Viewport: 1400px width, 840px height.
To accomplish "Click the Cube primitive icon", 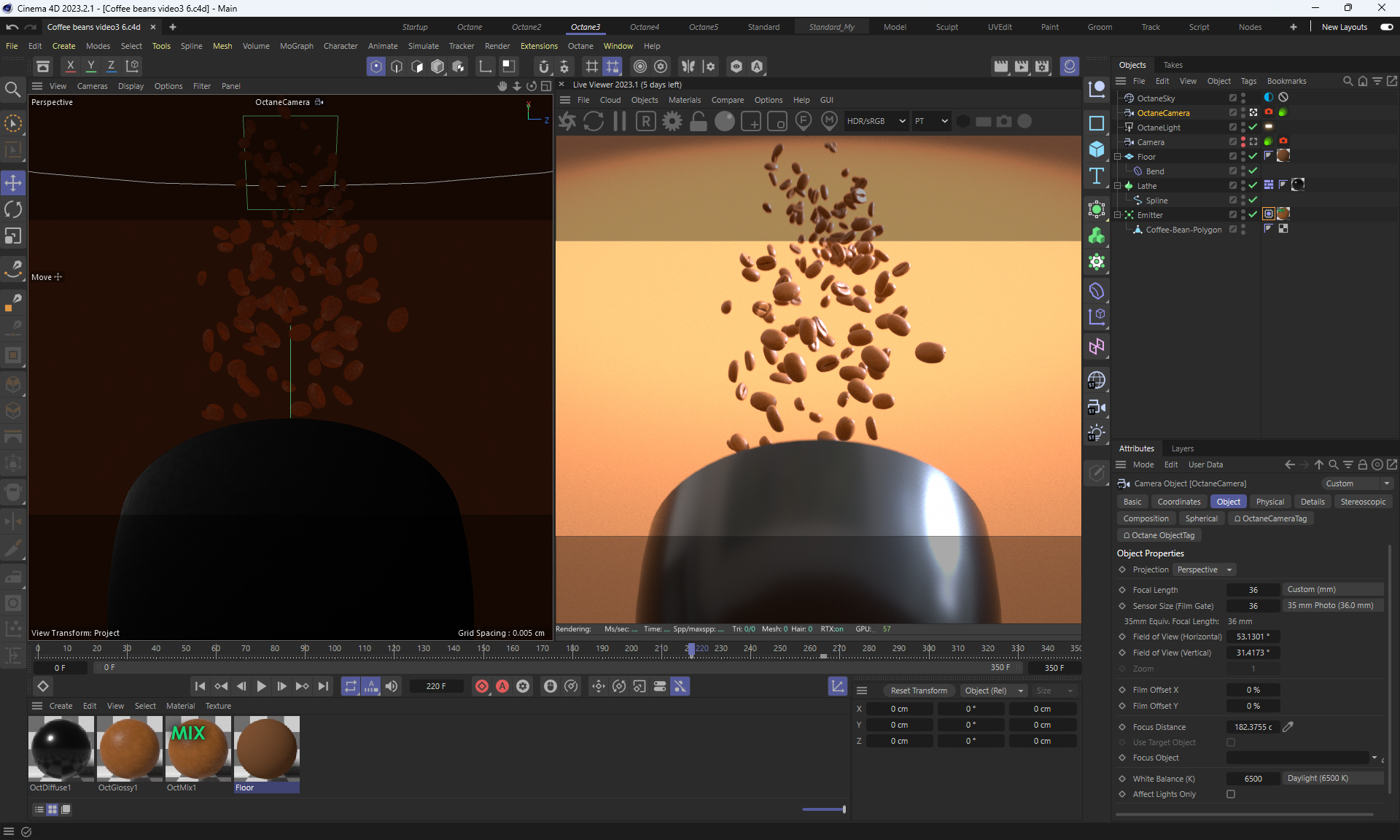I will 1096,149.
